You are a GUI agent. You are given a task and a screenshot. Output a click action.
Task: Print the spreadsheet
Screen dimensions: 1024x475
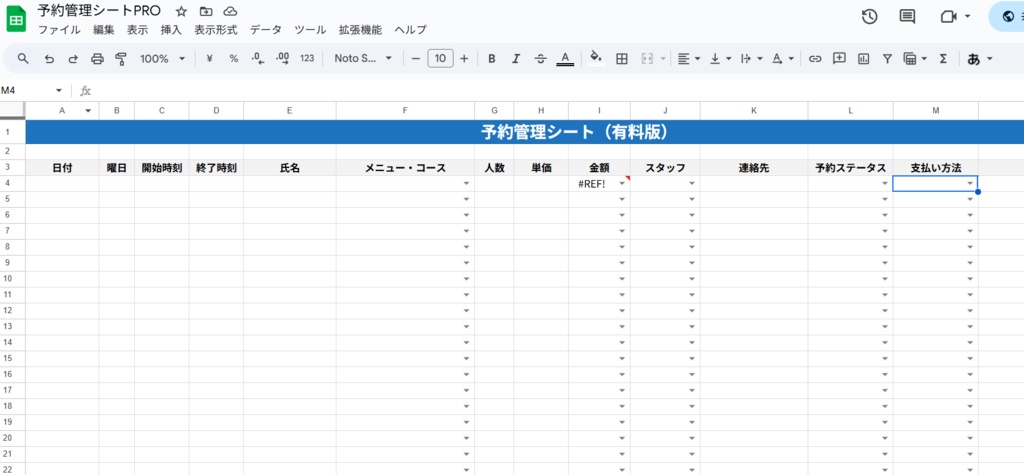(x=97, y=59)
